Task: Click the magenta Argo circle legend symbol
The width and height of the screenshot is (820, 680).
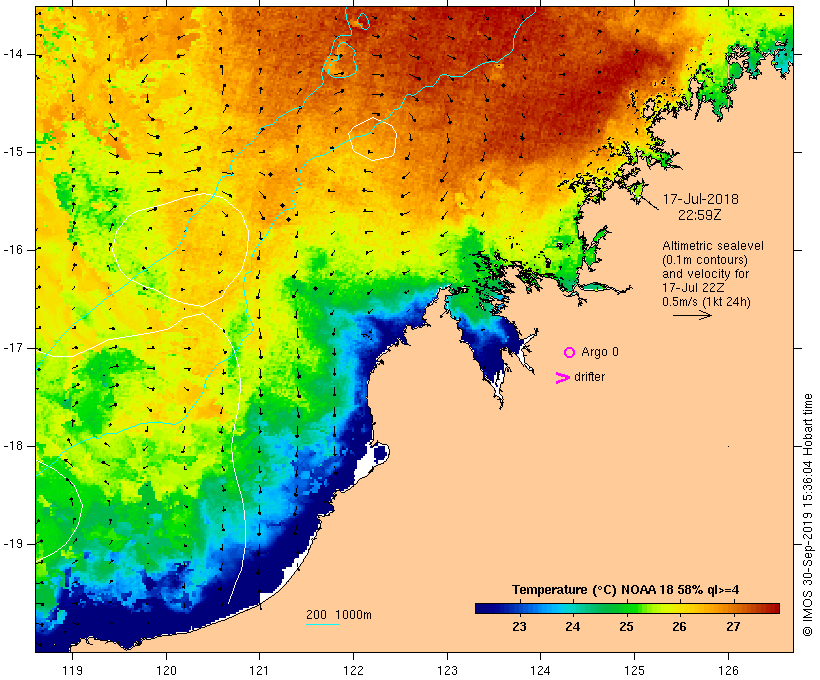Action: tap(570, 353)
